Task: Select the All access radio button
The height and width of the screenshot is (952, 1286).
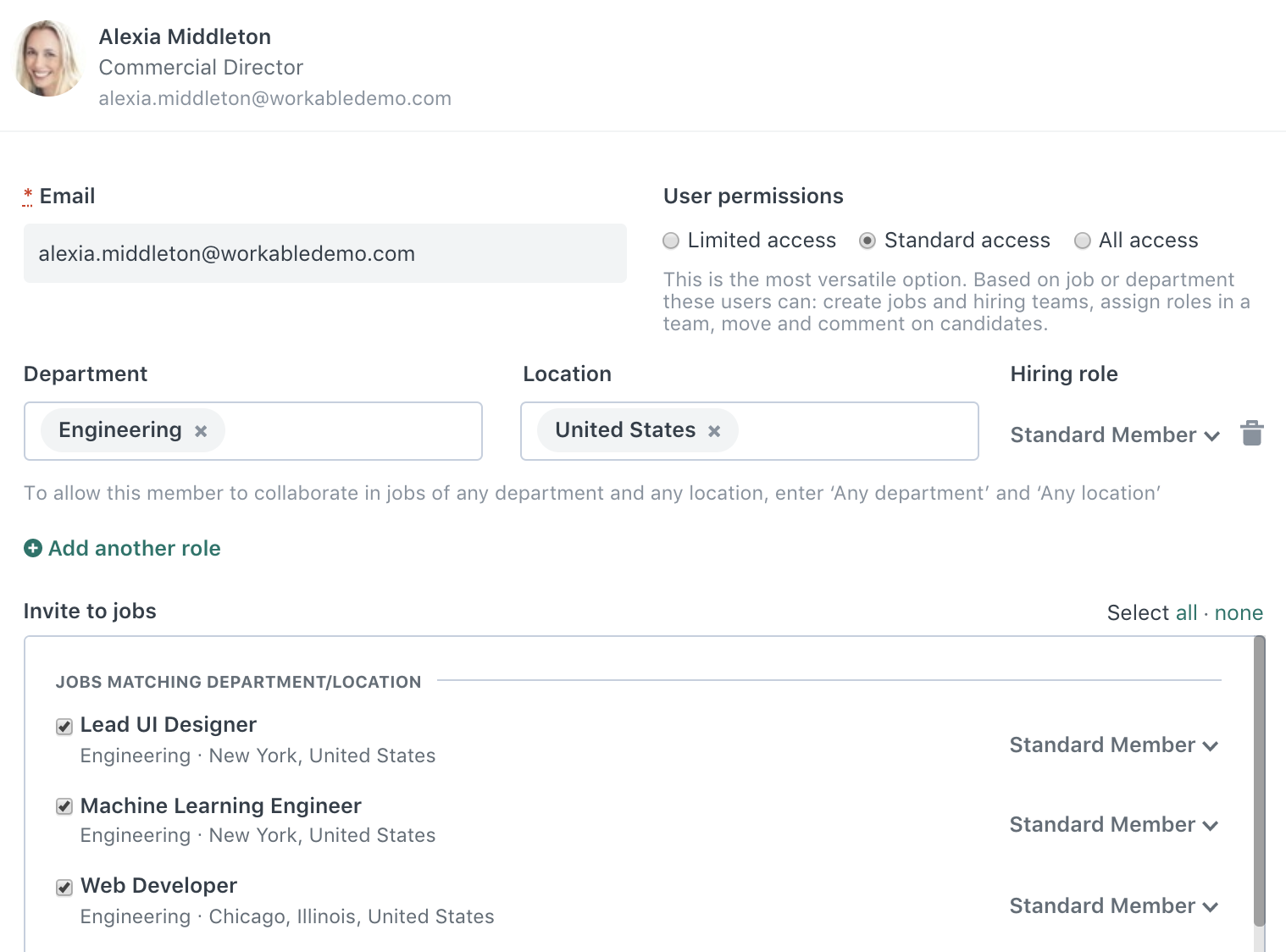Action: coord(1082,241)
